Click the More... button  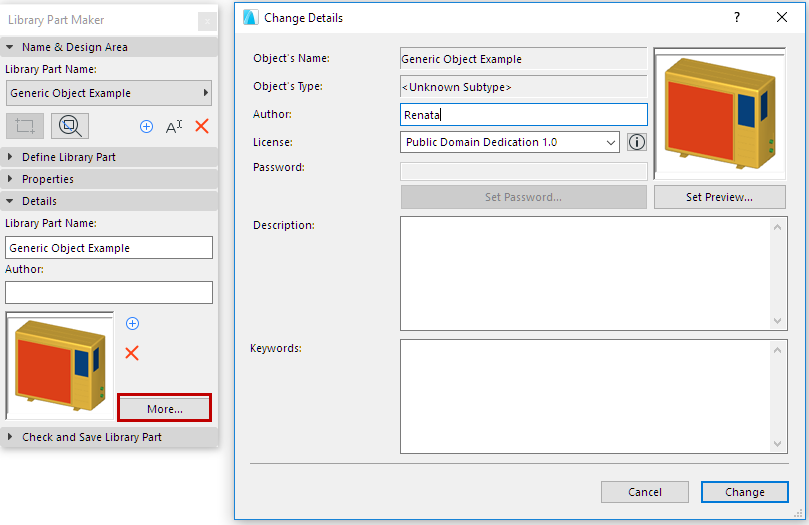(x=165, y=408)
